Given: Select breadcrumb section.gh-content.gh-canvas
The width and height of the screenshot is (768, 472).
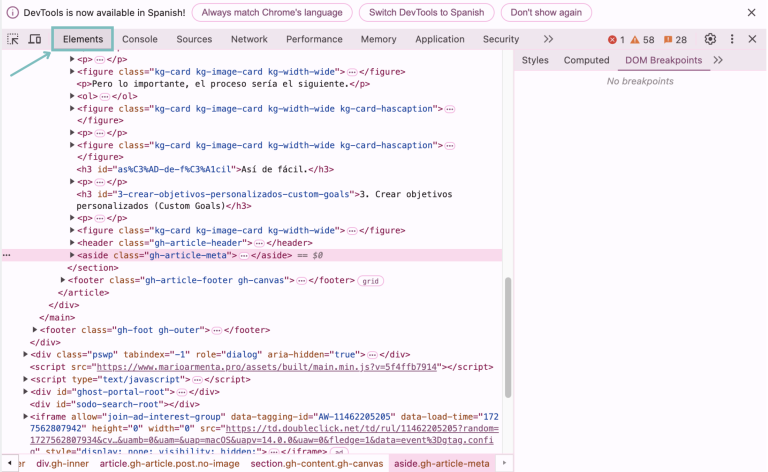Looking at the screenshot, I should coord(316,463).
